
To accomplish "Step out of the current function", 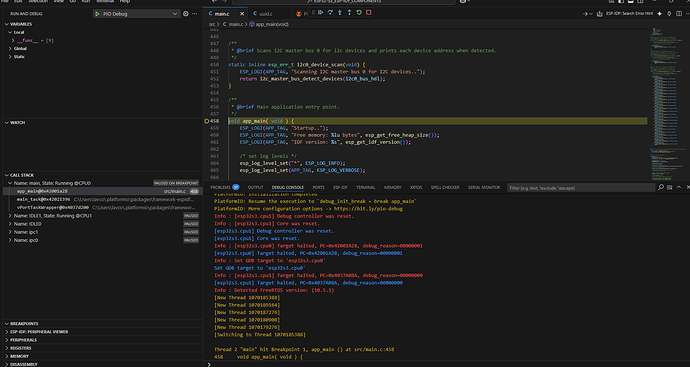I will point(349,13).
